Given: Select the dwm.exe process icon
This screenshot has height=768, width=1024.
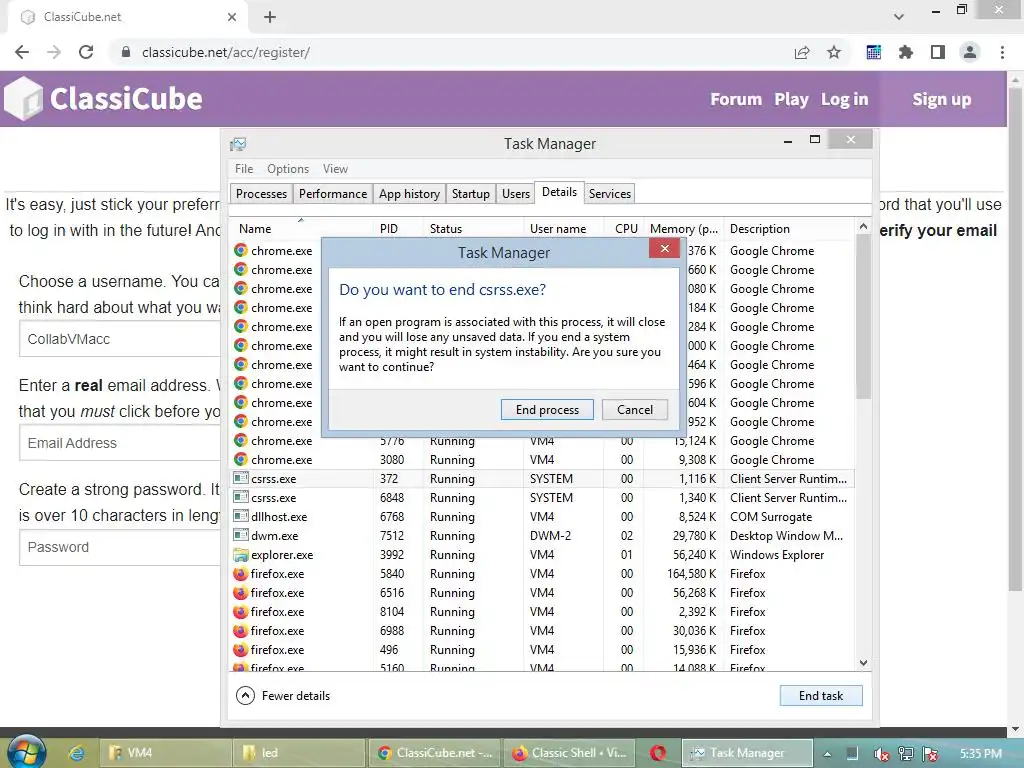Looking at the screenshot, I should (240, 536).
